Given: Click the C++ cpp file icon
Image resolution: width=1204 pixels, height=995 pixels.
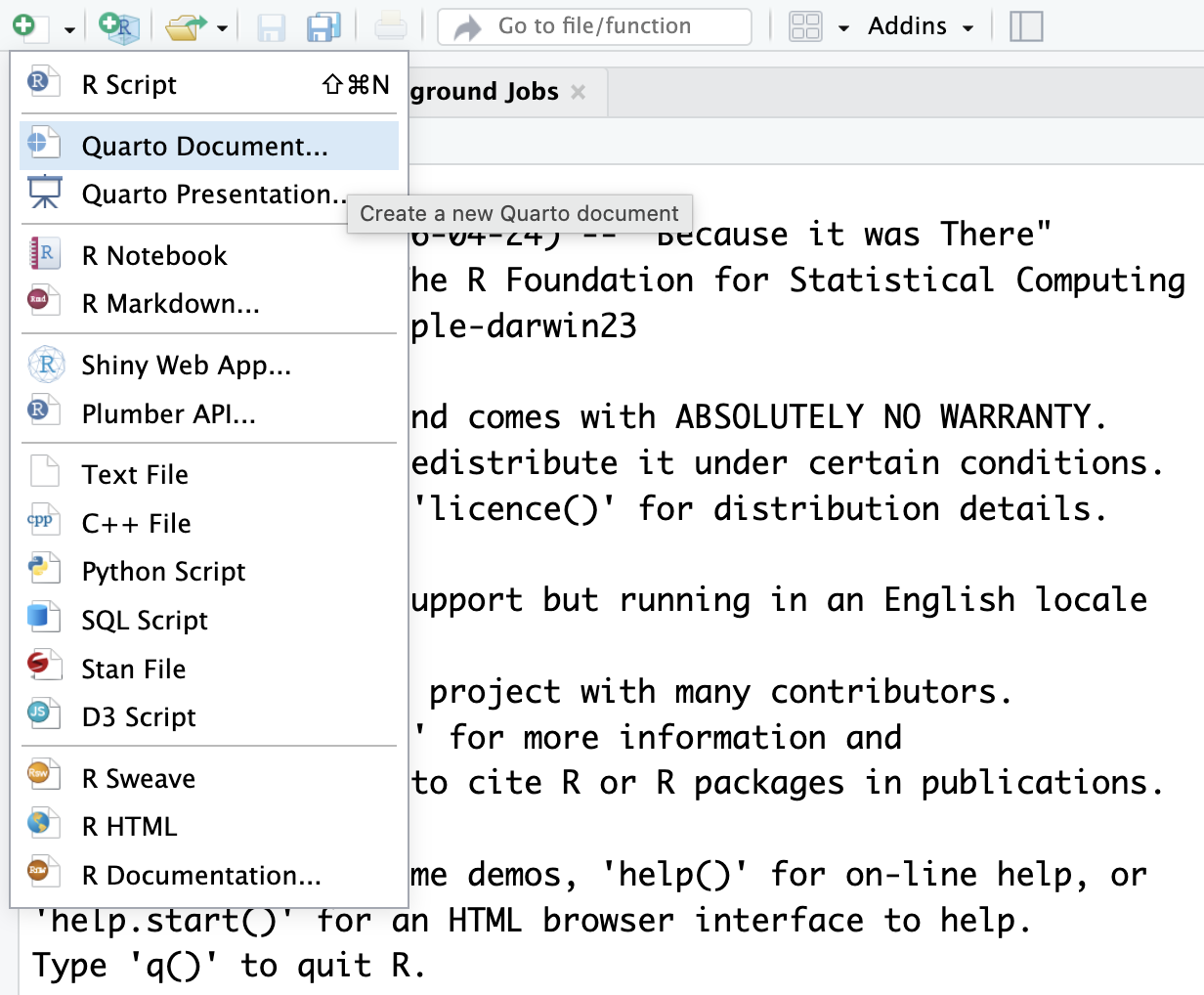Looking at the screenshot, I should click(x=44, y=520).
